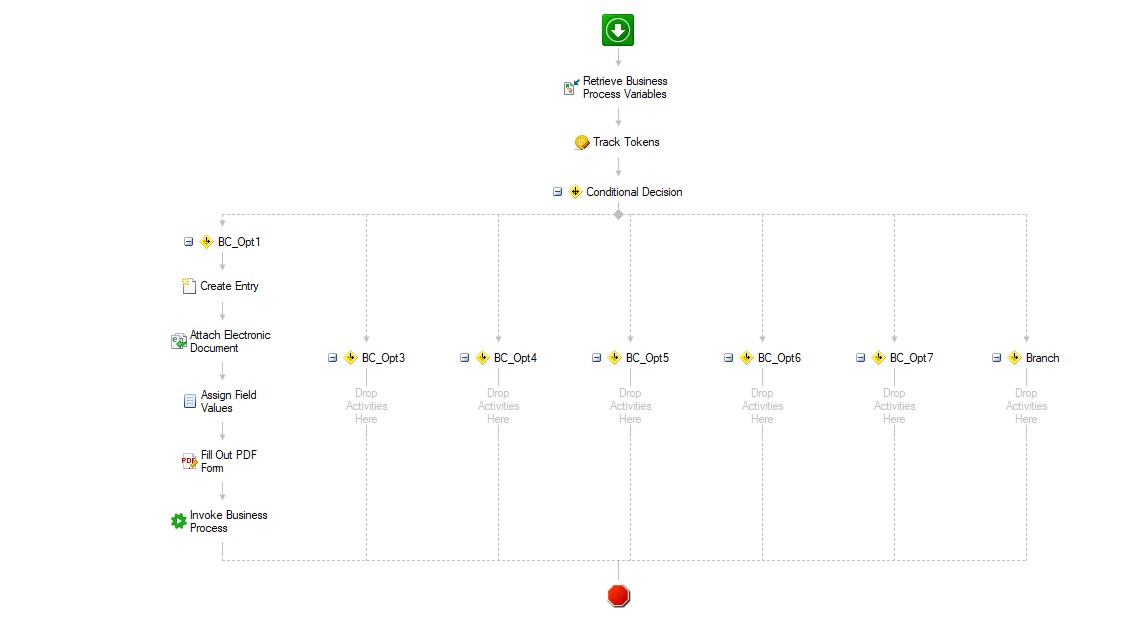This screenshot has height=620, width=1122.
Task: Click the Assign Field Values label
Action: click(228, 401)
